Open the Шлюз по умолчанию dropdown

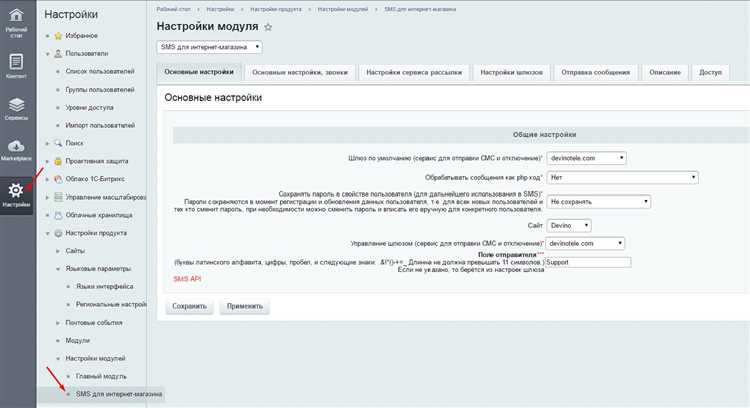pyautogui.click(x=586, y=158)
